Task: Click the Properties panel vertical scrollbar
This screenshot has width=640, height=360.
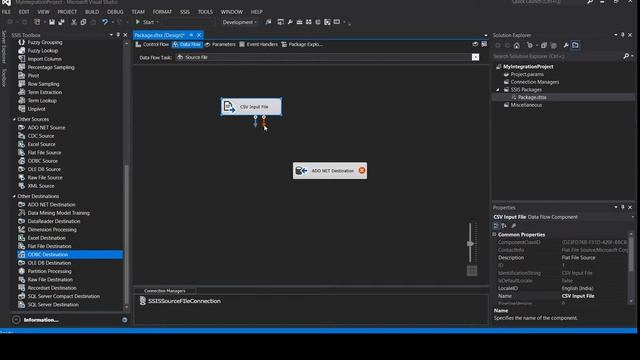Action: coord(631,269)
